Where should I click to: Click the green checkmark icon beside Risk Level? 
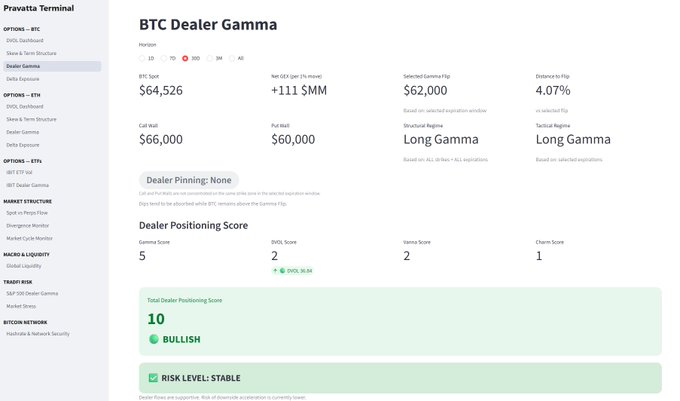click(x=153, y=378)
